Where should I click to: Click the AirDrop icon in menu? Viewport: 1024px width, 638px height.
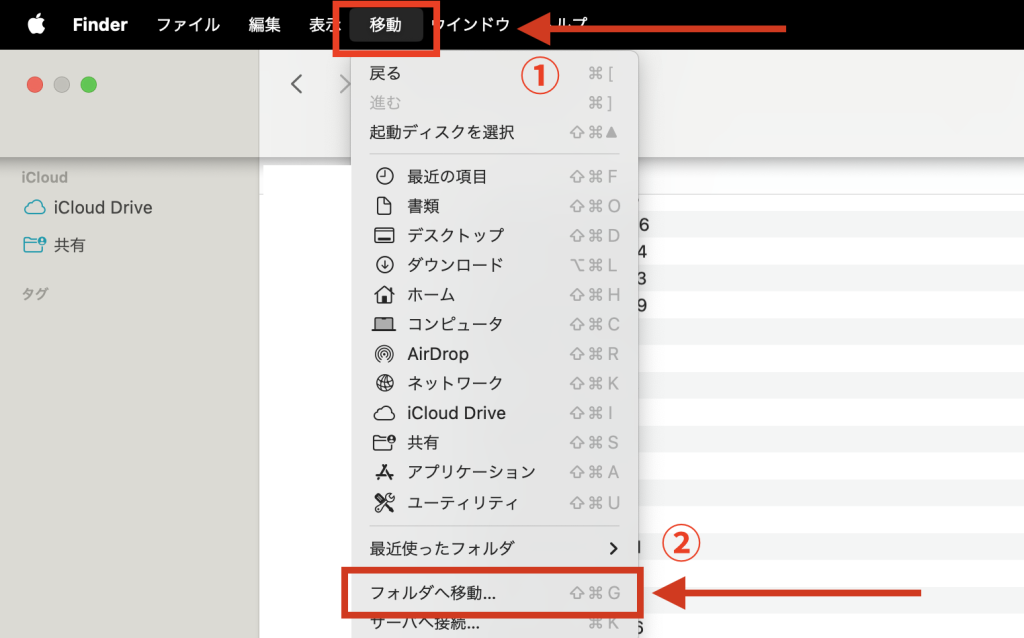point(384,354)
